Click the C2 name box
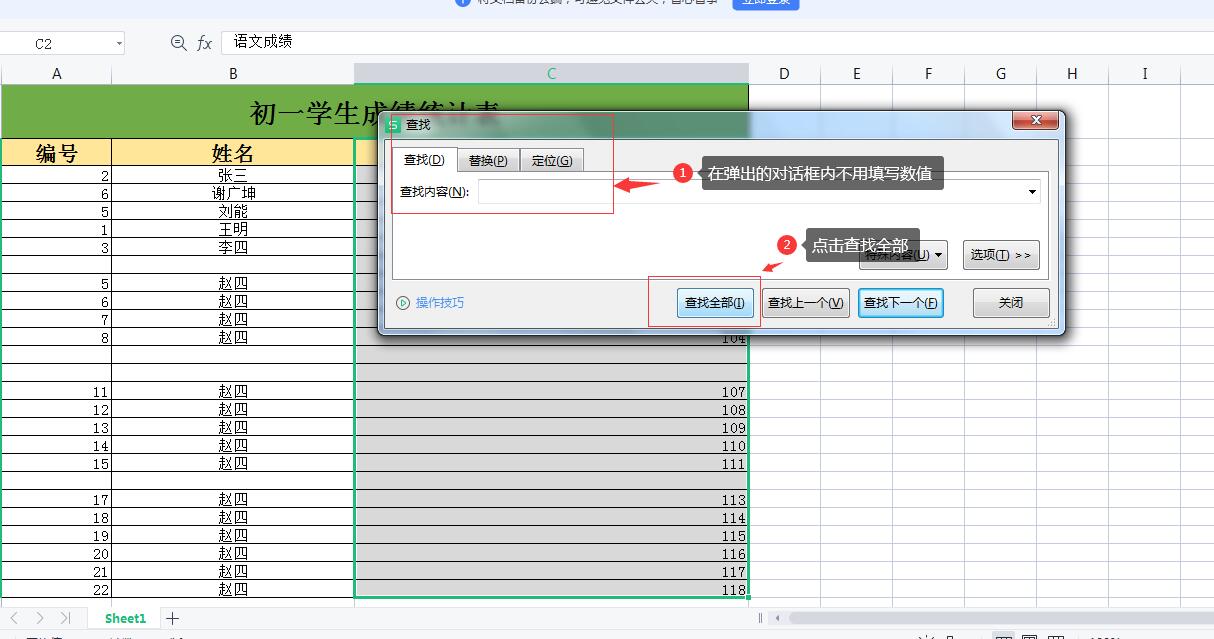The height and width of the screenshot is (639, 1214). tap(56, 43)
